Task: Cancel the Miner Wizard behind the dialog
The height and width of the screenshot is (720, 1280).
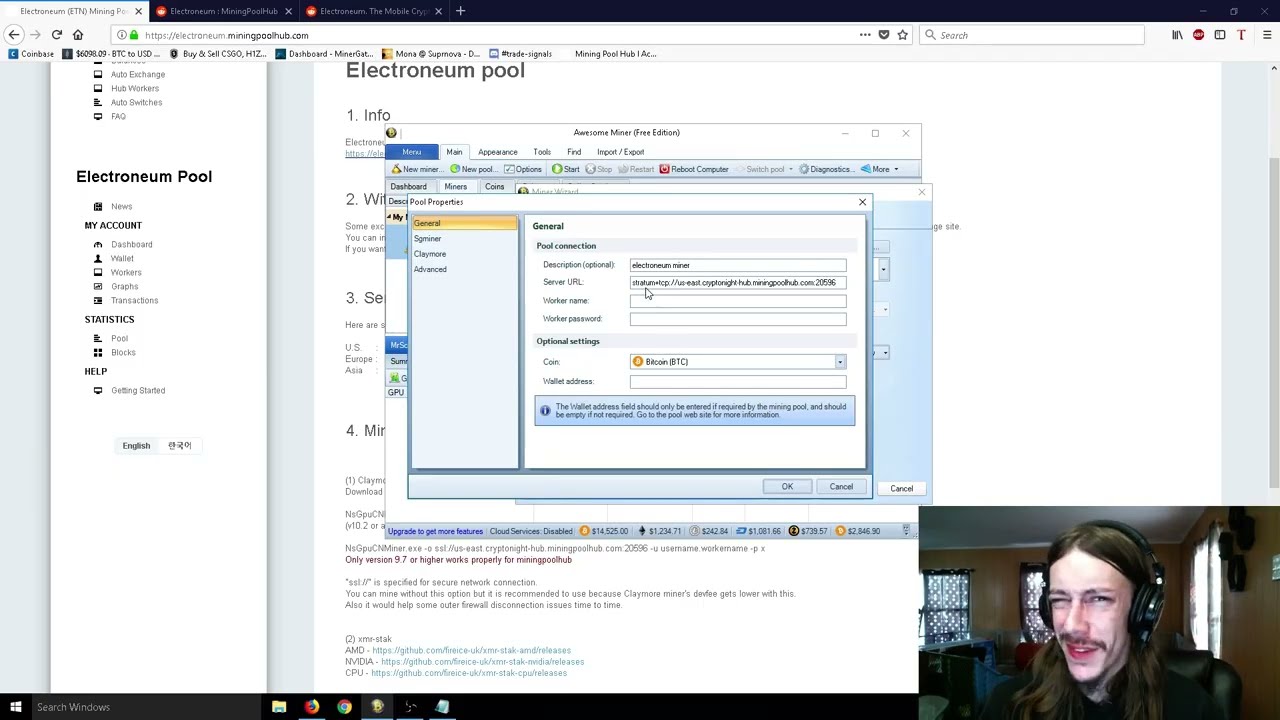Action: click(901, 488)
